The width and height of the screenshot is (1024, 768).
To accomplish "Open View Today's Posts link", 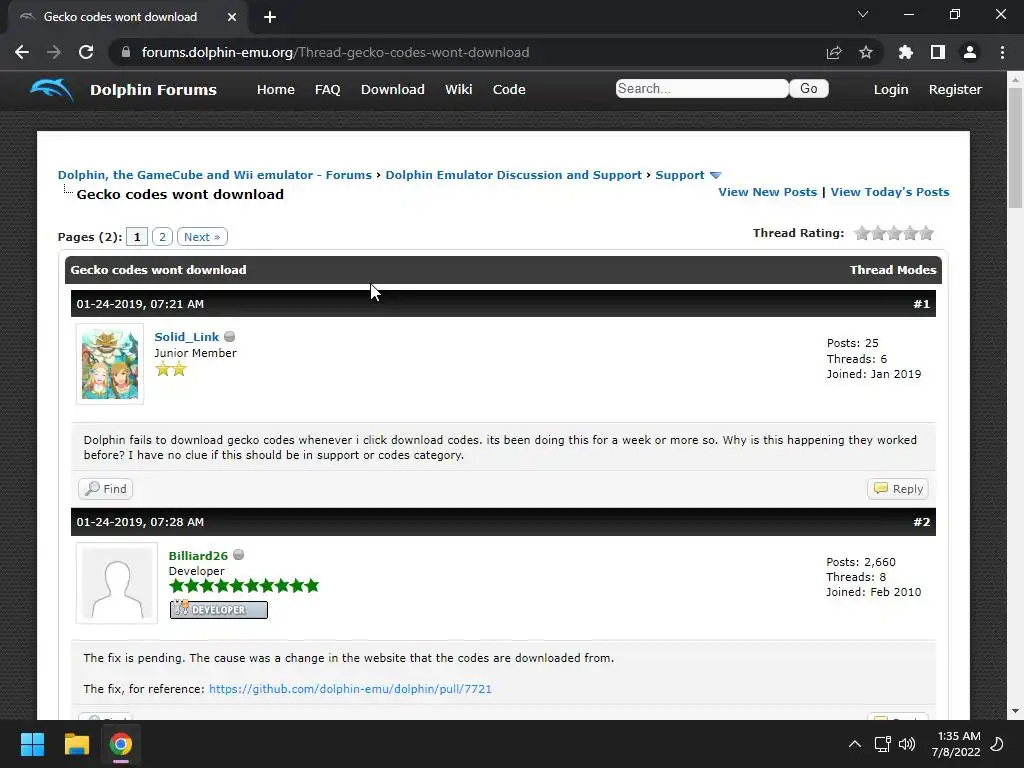I will [x=889, y=192].
